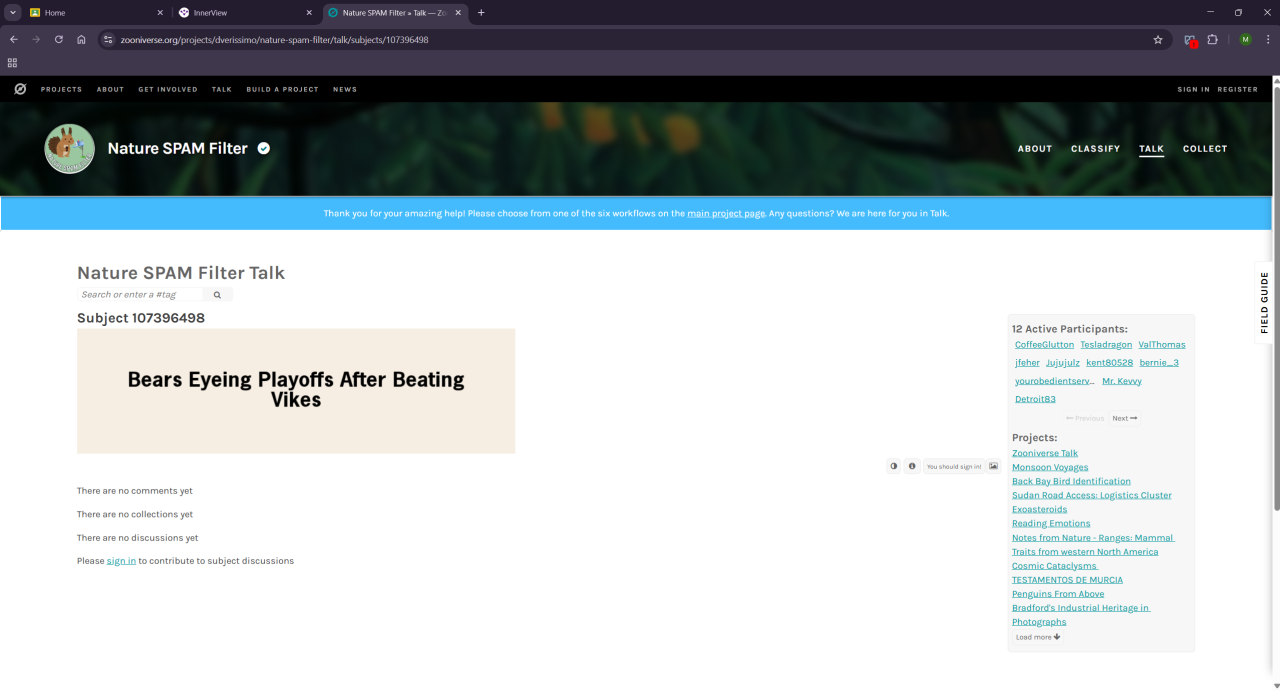The width and height of the screenshot is (1280, 691).
Task: Click the red-badged extension icon
Action: [x=1190, y=40]
